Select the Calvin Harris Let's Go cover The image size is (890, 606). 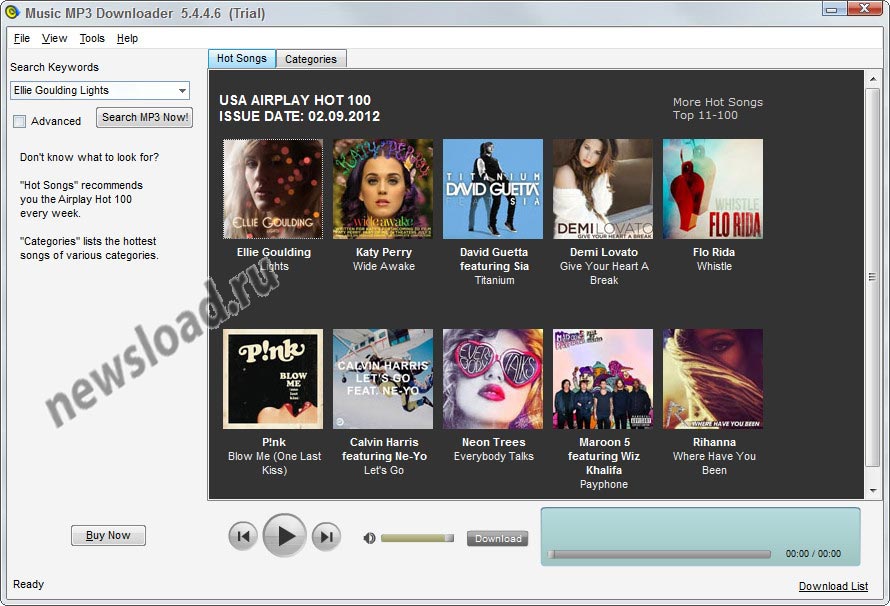383,379
